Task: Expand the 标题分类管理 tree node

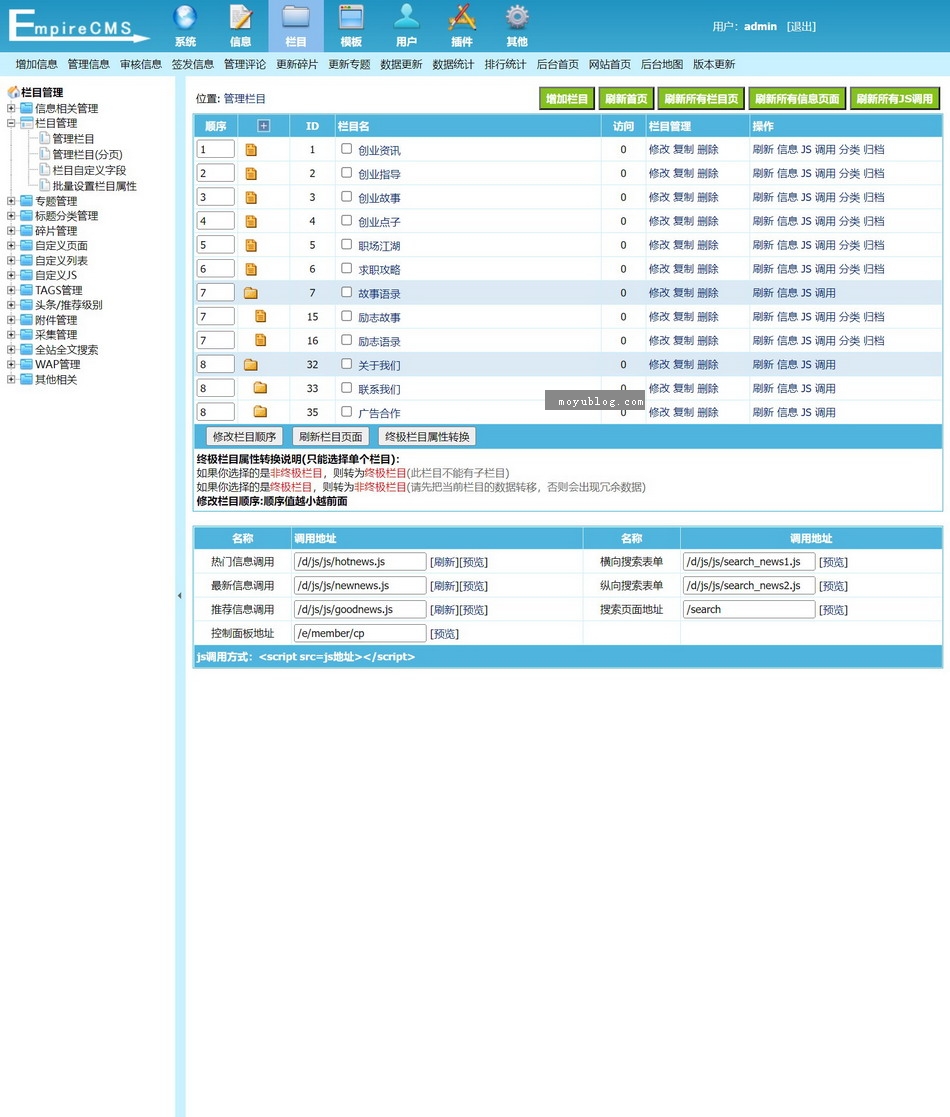Action: [x=11, y=216]
